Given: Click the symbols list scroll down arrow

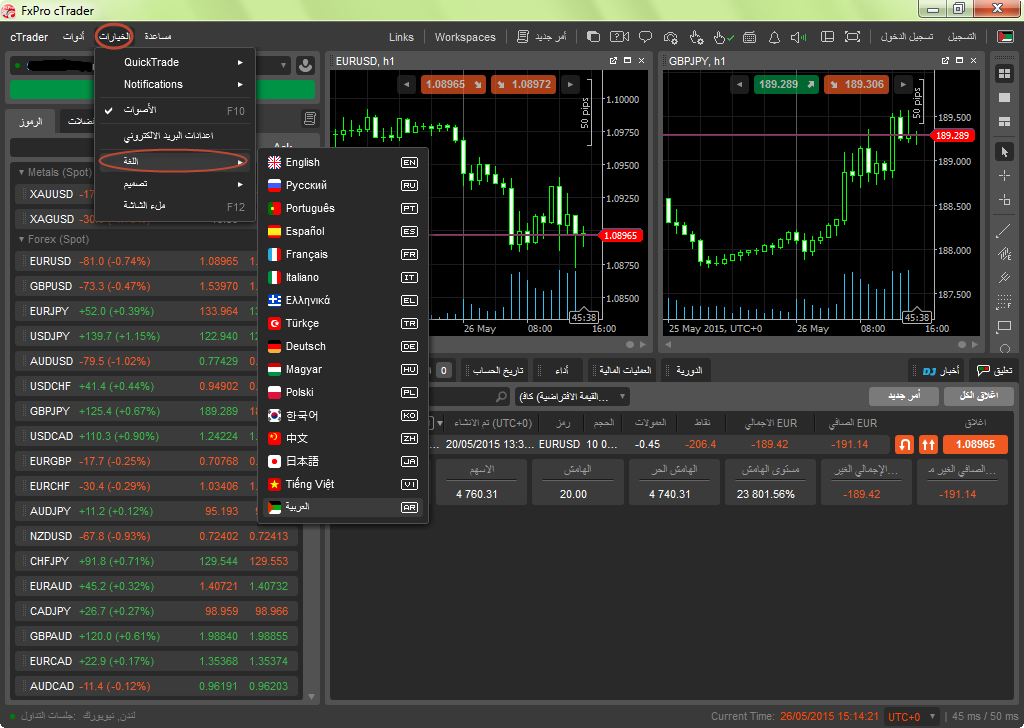Looking at the screenshot, I should tap(312, 697).
